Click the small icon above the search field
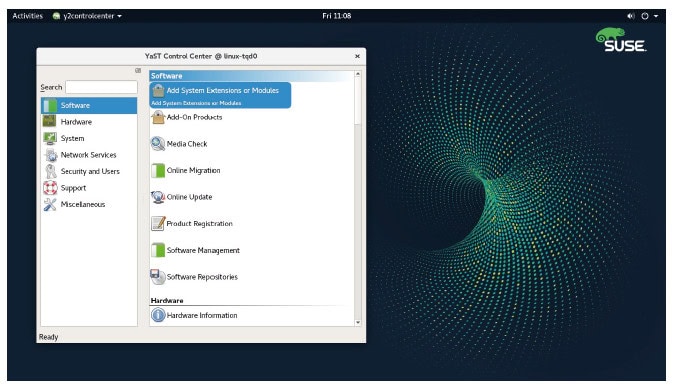675x390 pixels. [138, 71]
